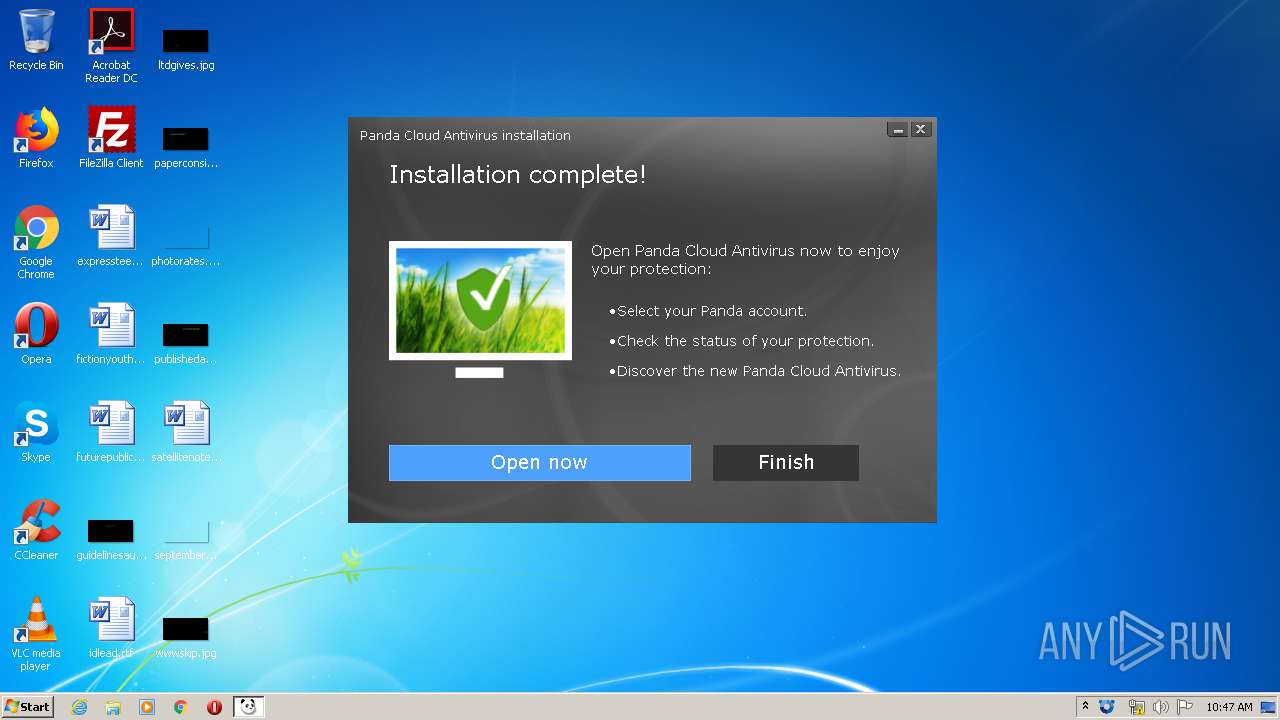1280x720 pixels.
Task: Select the Recycle Bin desktop icon
Action: tap(36, 41)
